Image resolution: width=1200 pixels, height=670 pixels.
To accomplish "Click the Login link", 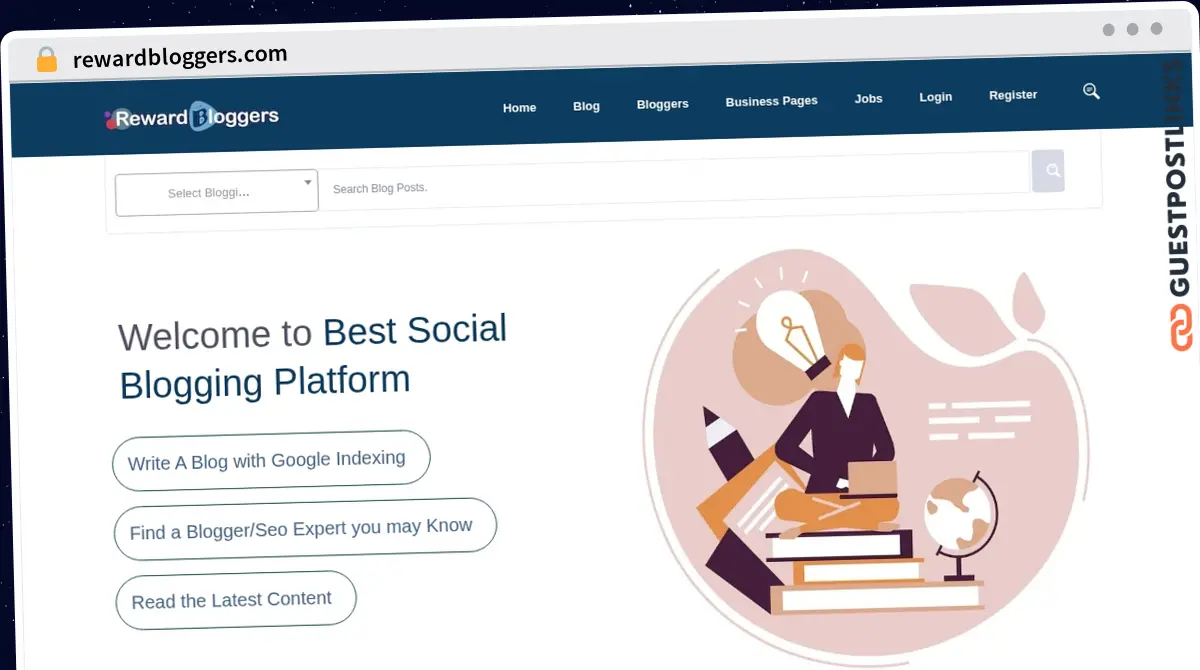I will coord(935,97).
